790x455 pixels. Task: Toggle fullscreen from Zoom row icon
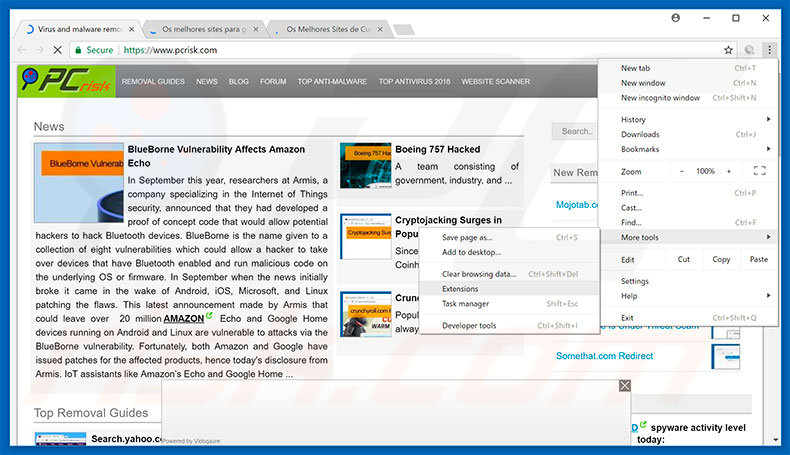(x=759, y=171)
